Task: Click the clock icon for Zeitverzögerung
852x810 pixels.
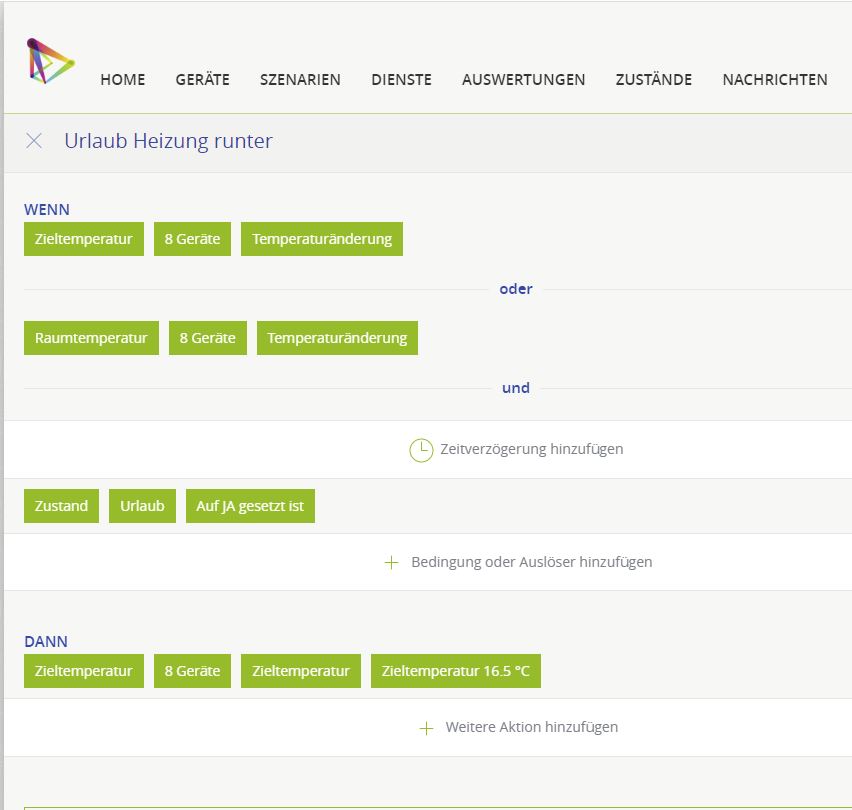Action: (421, 450)
